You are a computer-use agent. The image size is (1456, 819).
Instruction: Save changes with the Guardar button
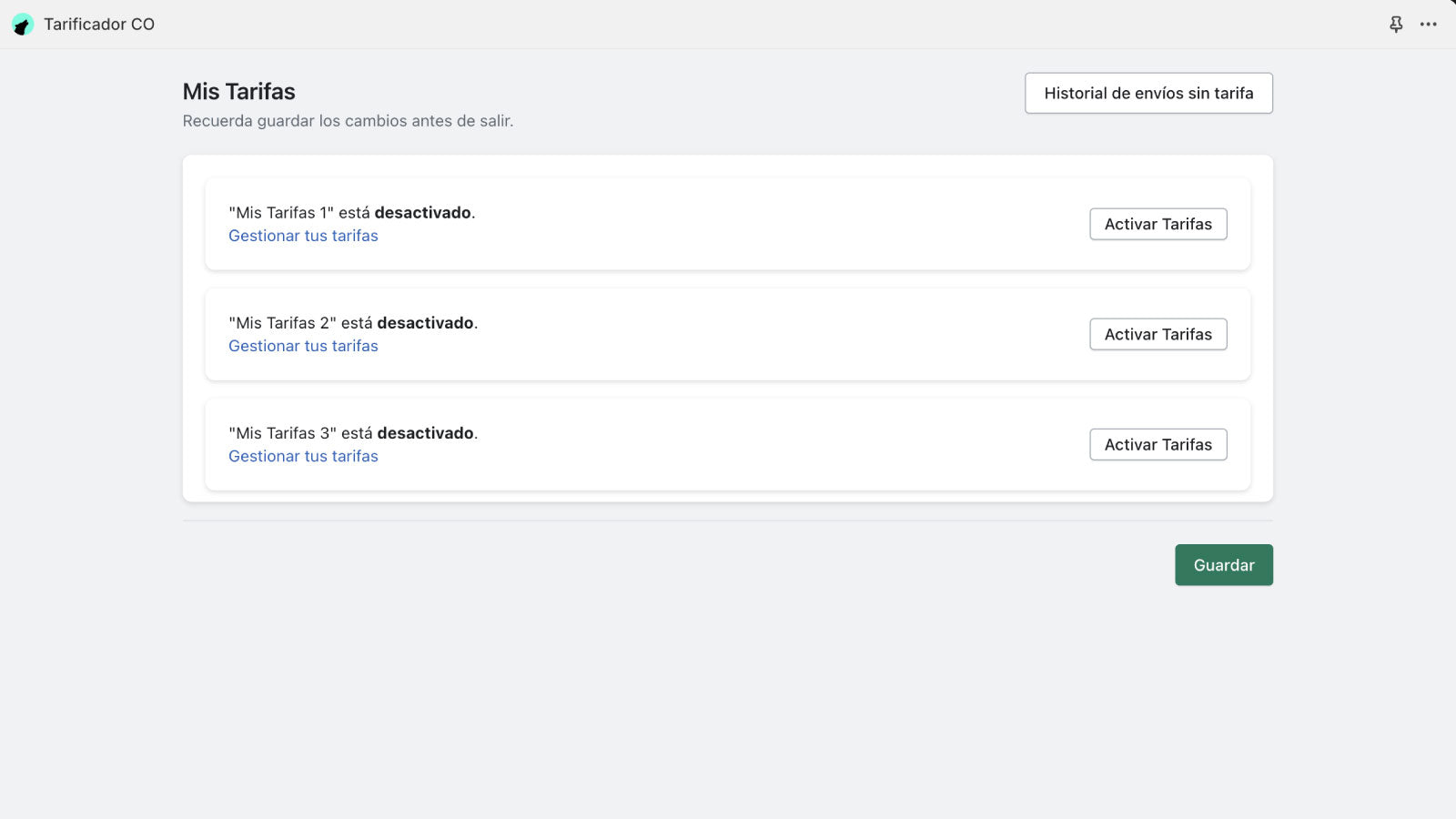tap(1224, 565)
